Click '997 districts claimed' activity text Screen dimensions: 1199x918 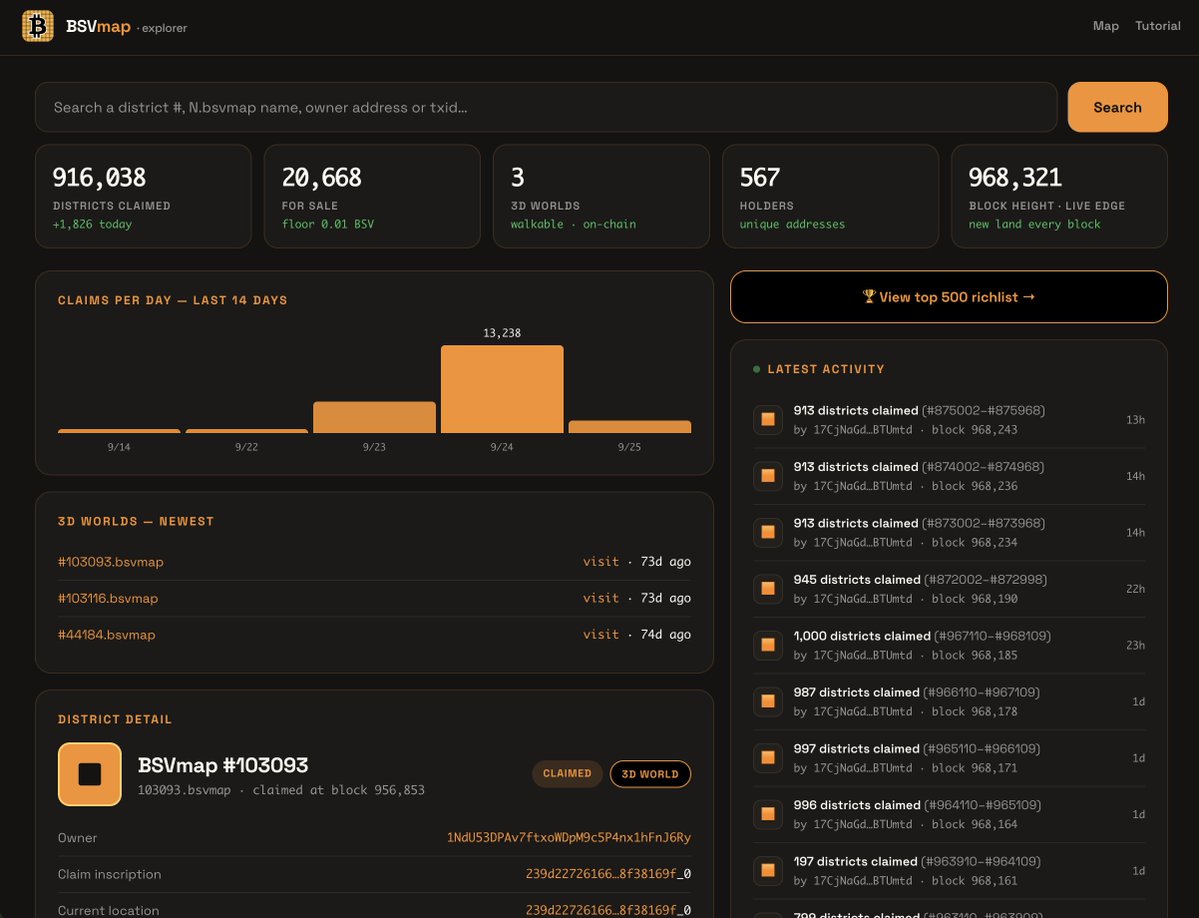[856, 749]
